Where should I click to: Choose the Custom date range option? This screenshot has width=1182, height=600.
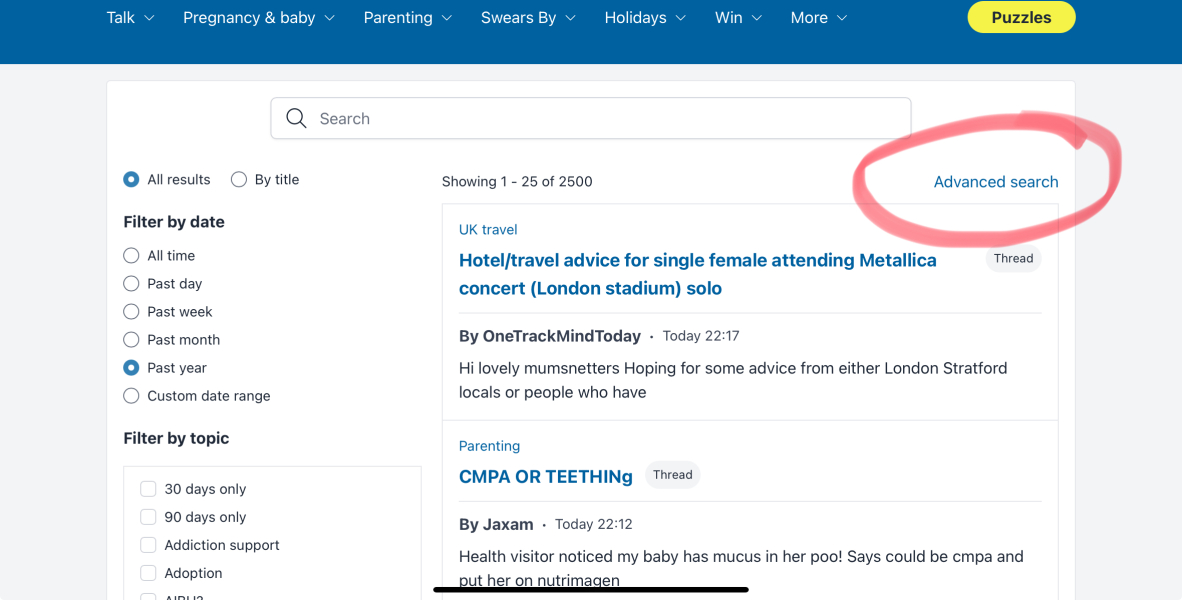click(131, 396)
